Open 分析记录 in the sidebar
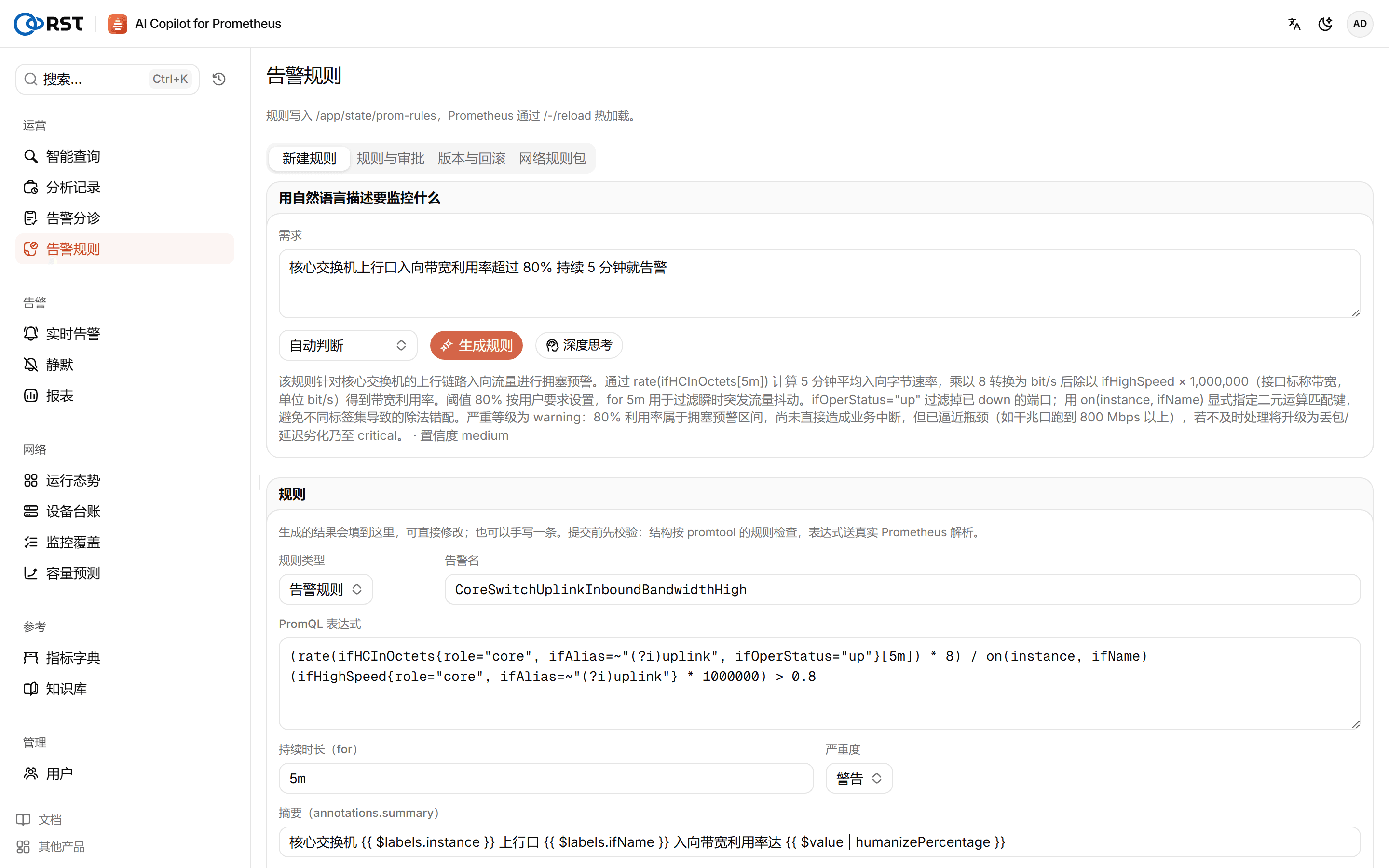Image resolution: width=1389 pixels, height=868 pixels. 124,187
